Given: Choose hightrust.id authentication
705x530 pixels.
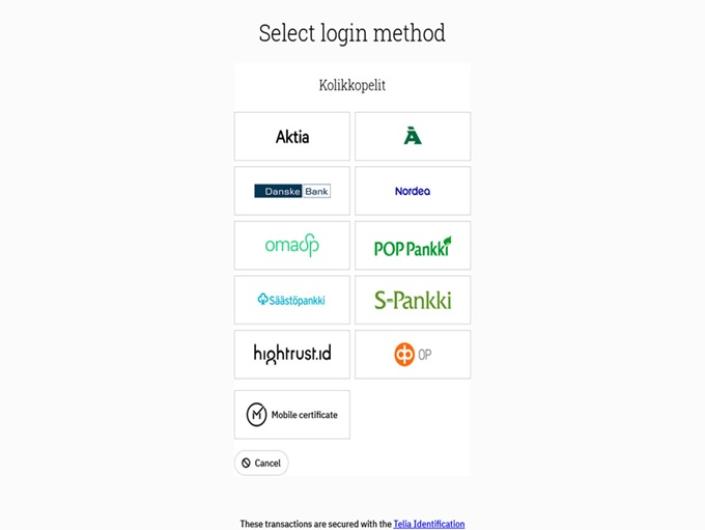Looking at the screenshot, I should coord(292,354).
